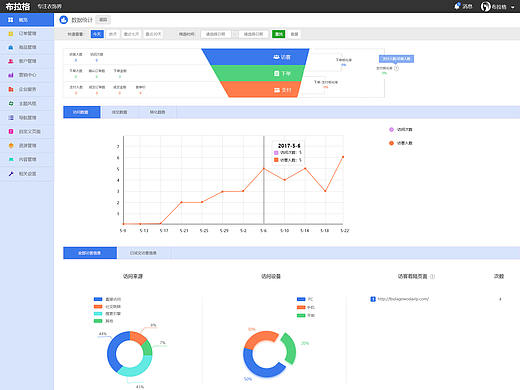The height and width of the screenshot is (390, 520).
Task: Click the small grey button beside page title
Action: pos(103,20)
